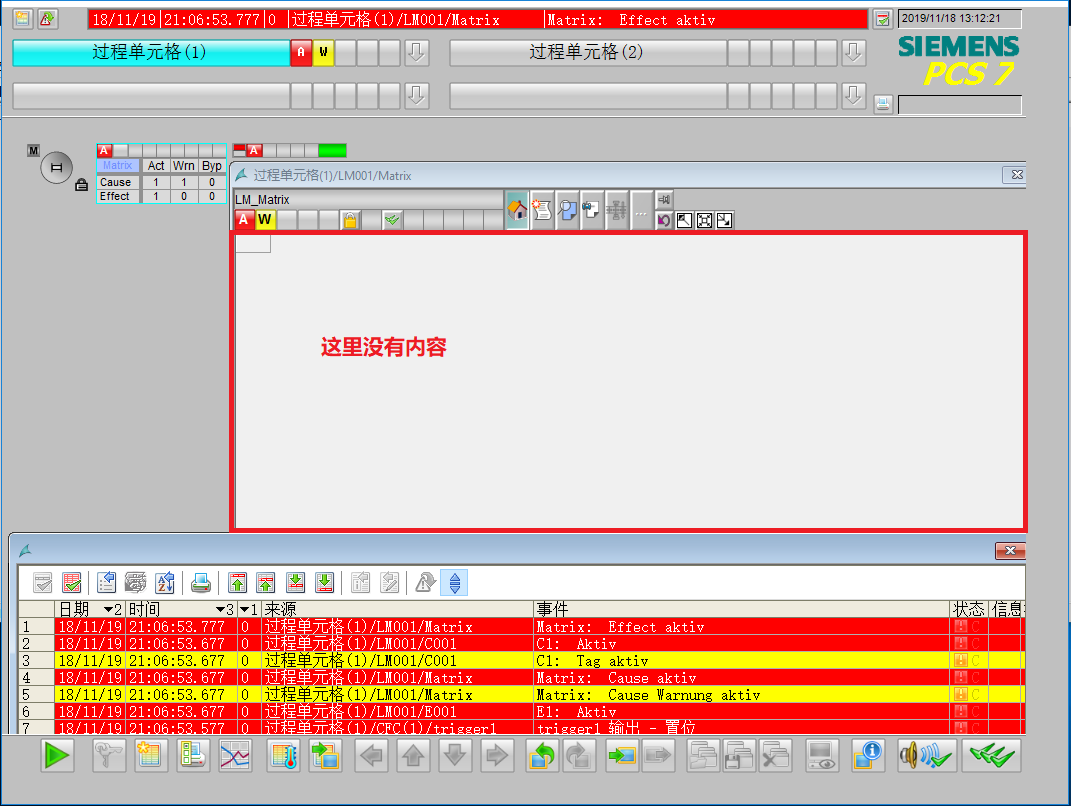Viewport: 1071px width, 806px height.
Task: Click the emergency acknowledge warning icon
Action: click(425, 583)
